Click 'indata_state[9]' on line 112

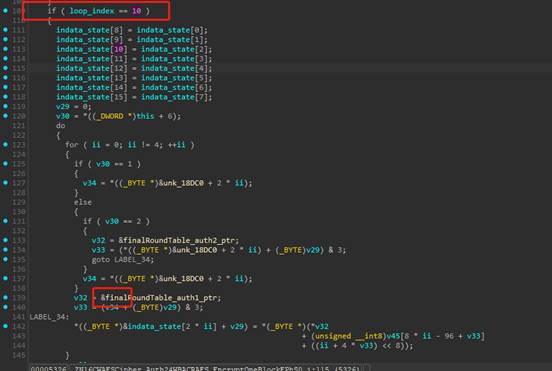89,39
